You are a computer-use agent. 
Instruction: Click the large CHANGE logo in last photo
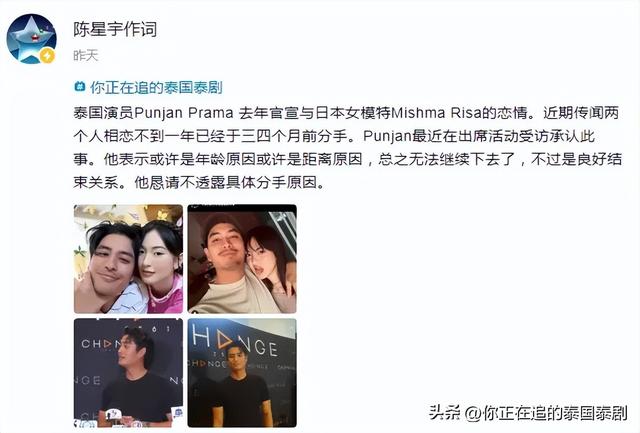tap(236, 342)
